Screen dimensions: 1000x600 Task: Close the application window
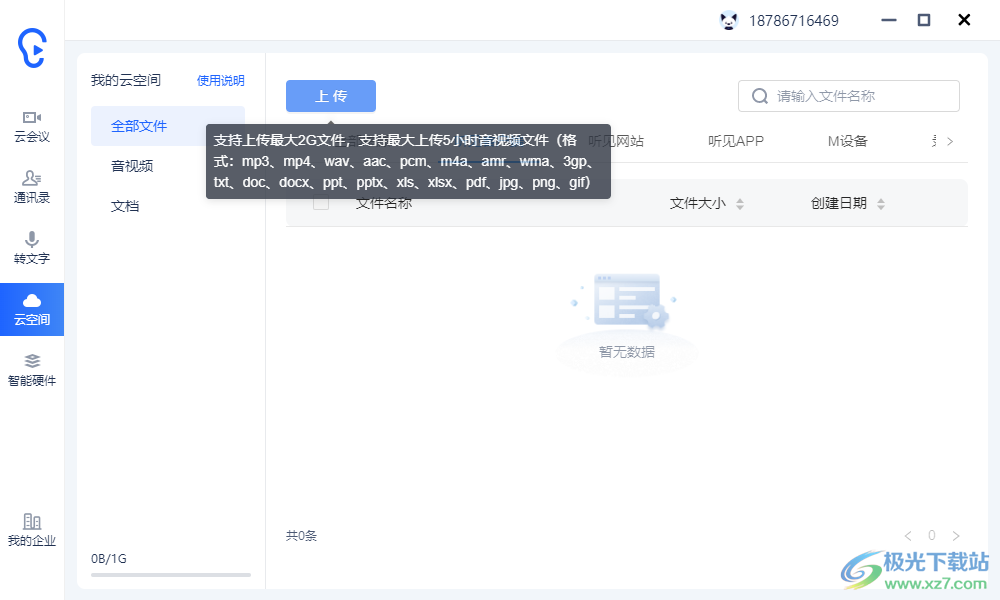[964, 20]
